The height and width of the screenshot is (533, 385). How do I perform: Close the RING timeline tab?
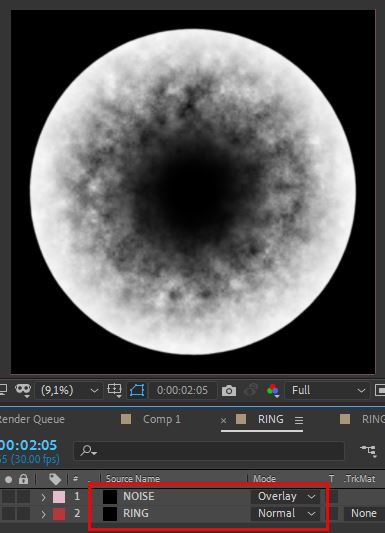tap(223, 420)
